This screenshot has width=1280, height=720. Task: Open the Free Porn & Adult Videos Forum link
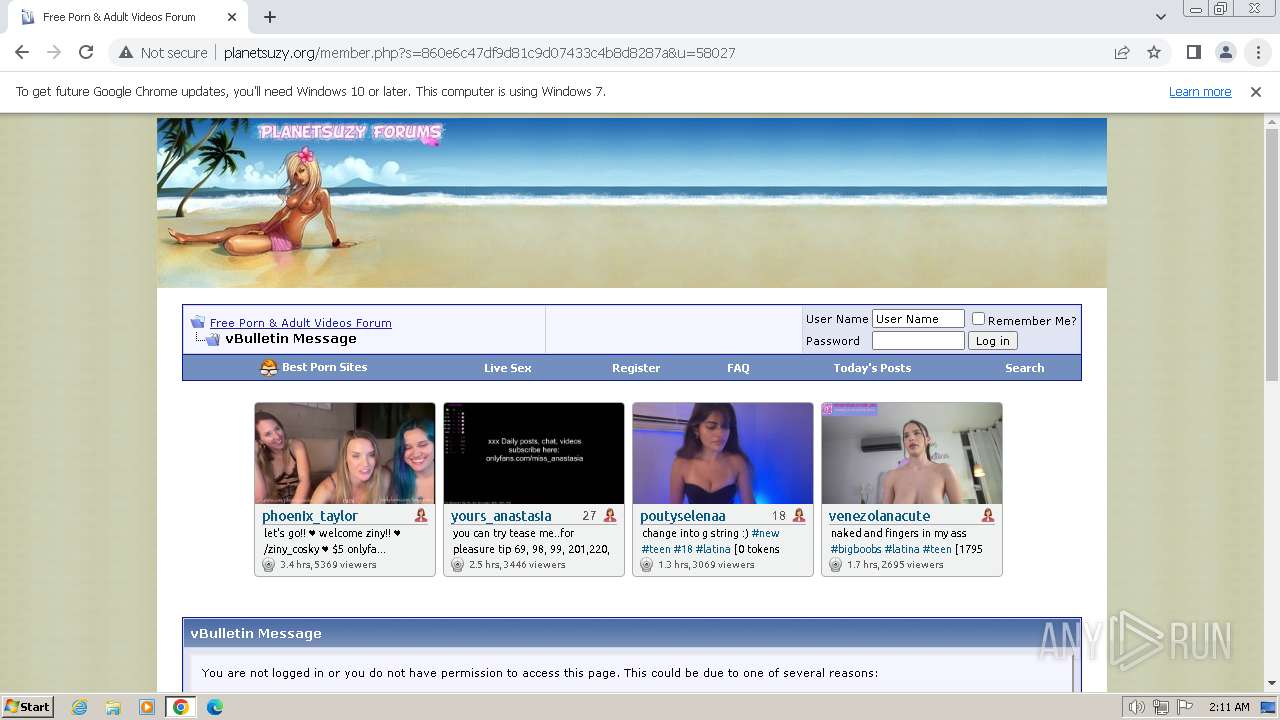coord(300,323)
